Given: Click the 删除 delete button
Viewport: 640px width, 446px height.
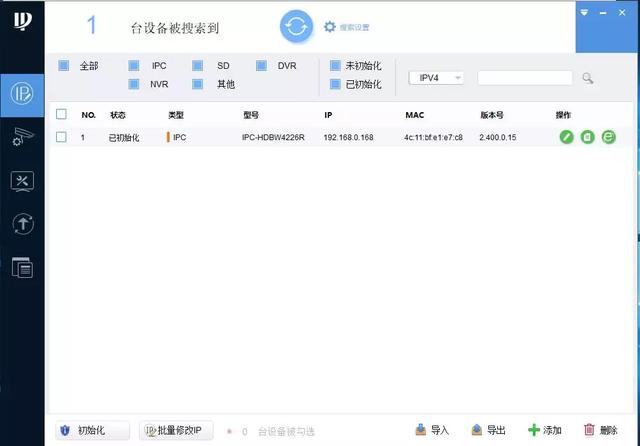Looking at the screenshot, I should 600,430.
